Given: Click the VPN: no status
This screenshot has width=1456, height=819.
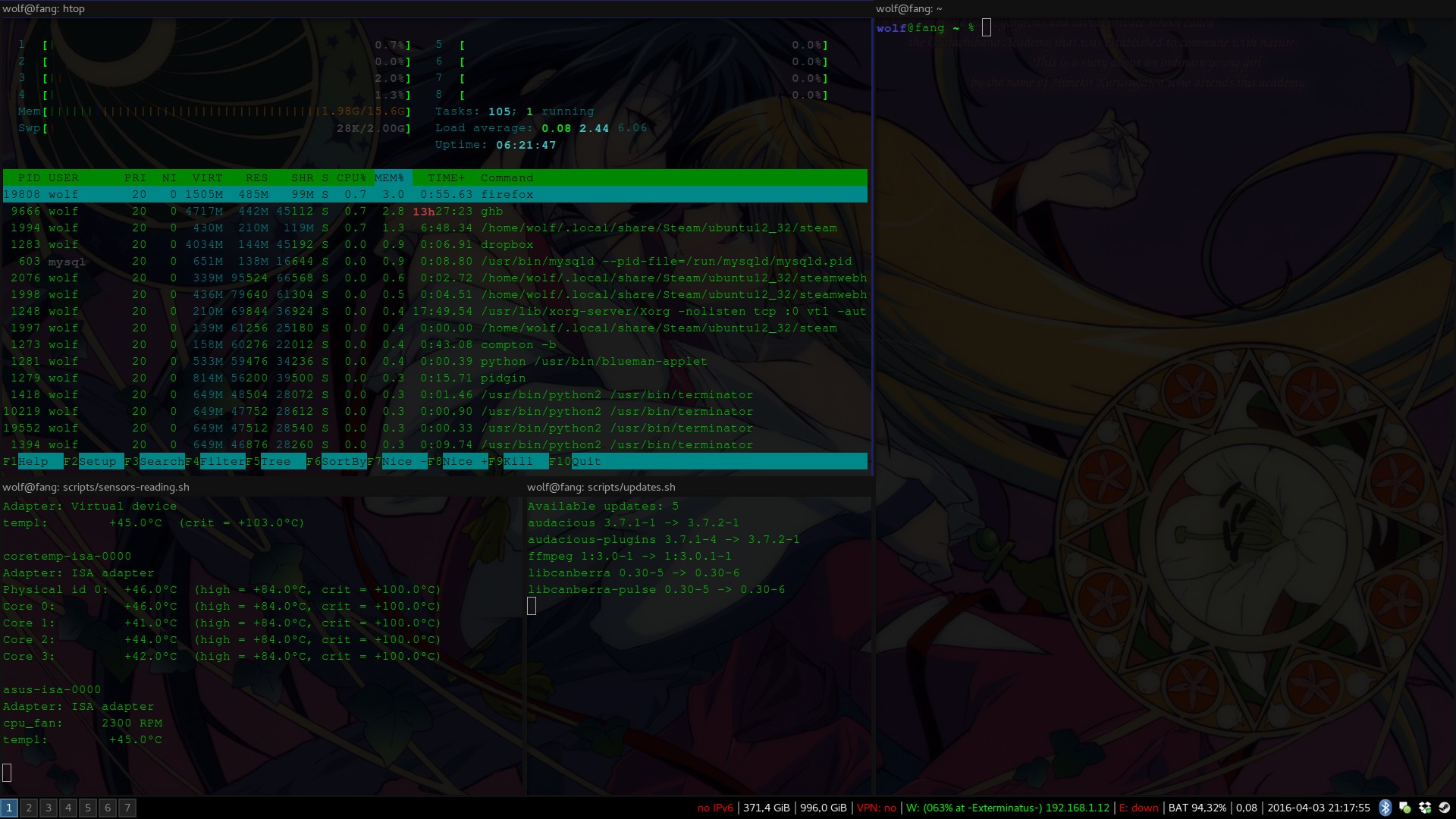Looking at the screenshot, I should [x=876, y=808].
